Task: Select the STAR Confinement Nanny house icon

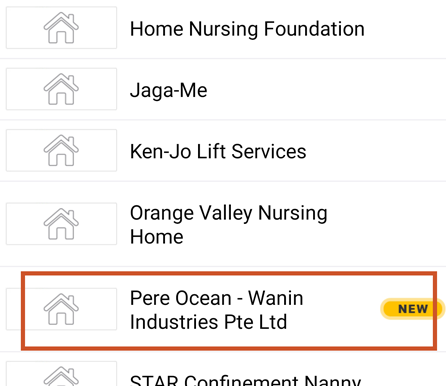Action: [61, 376]
